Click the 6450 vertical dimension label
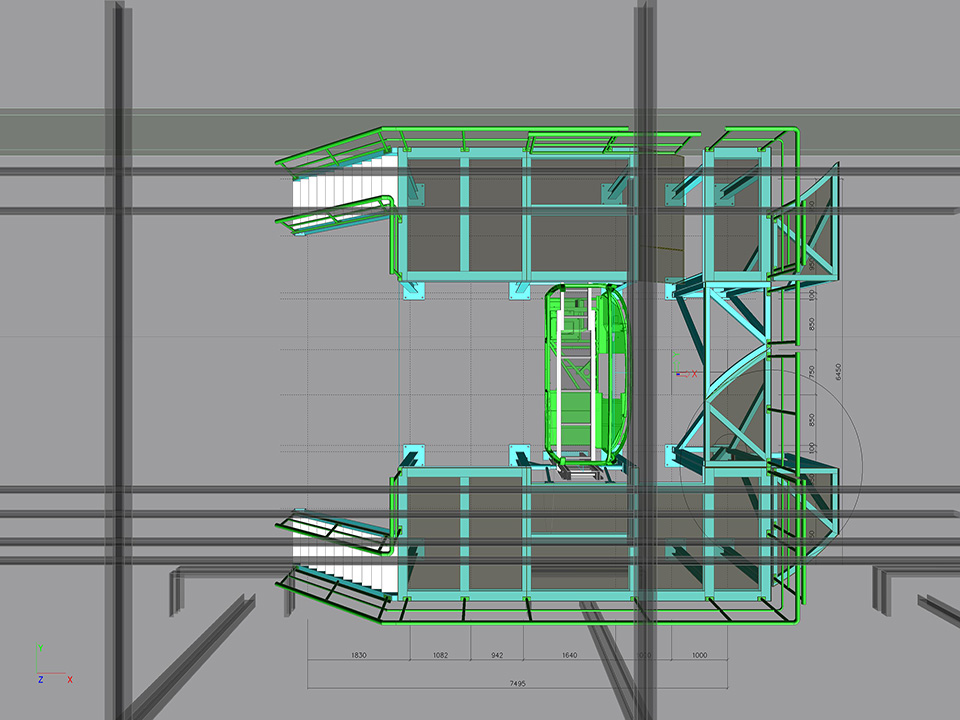960x720 pixels. 840,371
